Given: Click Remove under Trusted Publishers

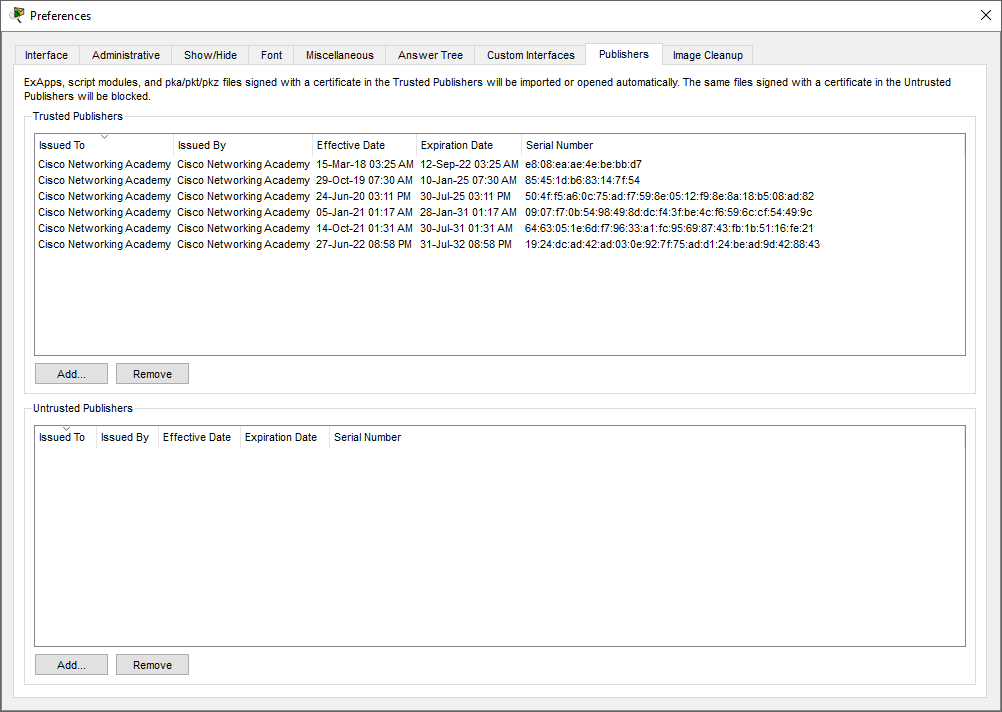Looking at the screenshot, I should 152,374.
